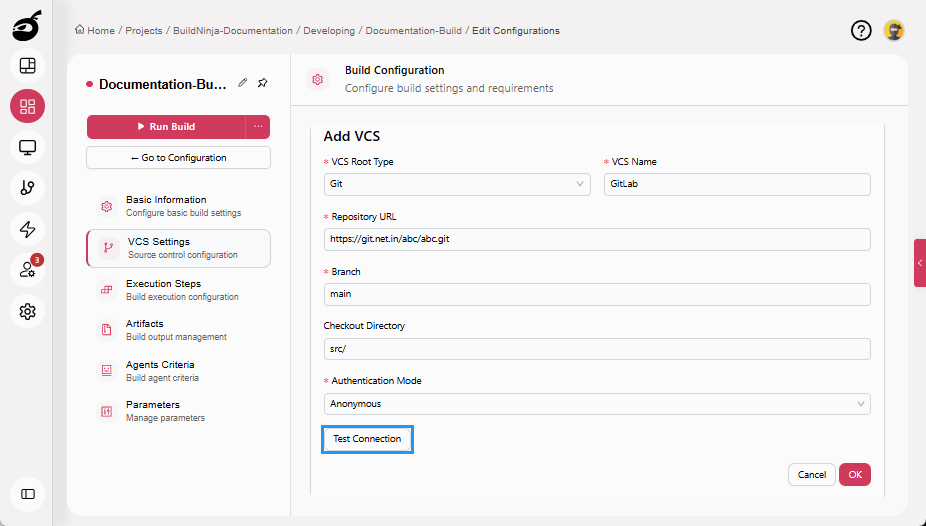Open BuildNinja-Documentation breadcrumb link
Viewport: 926px width, 526px height.
click(233, 30)
